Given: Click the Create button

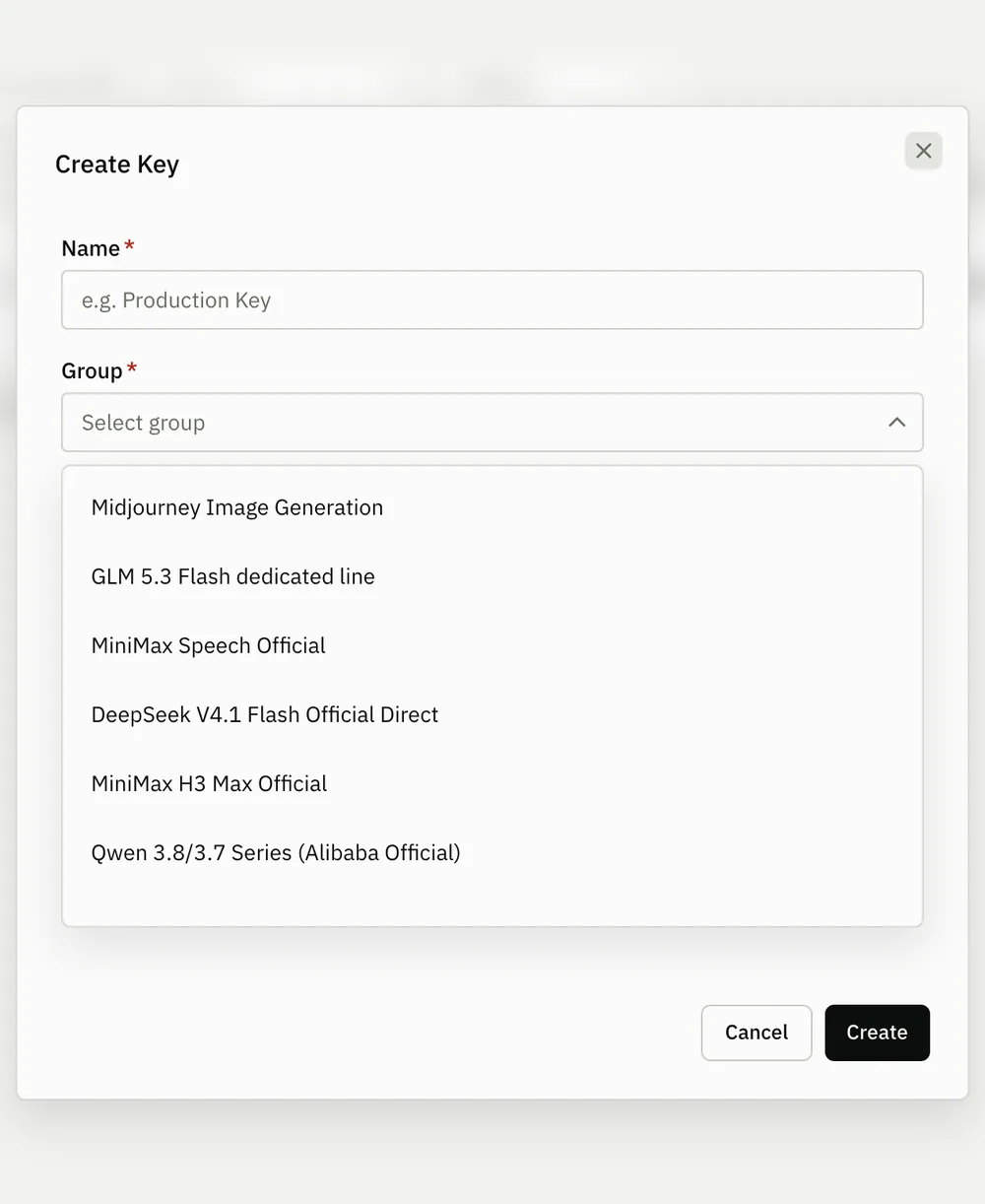Looking at the screenshot, I should (x=877, y=1033).
